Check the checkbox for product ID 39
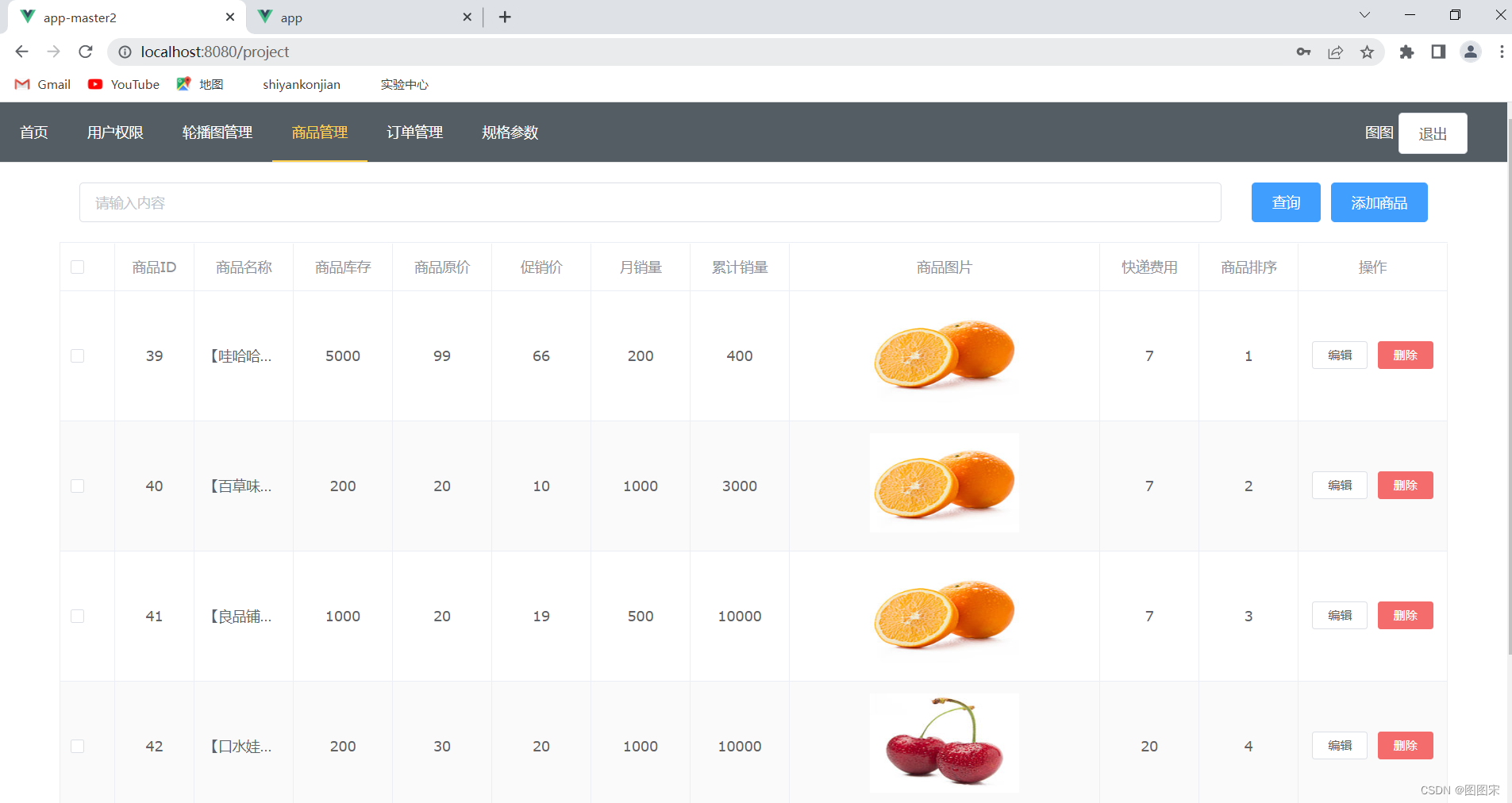 pos(76,355)
